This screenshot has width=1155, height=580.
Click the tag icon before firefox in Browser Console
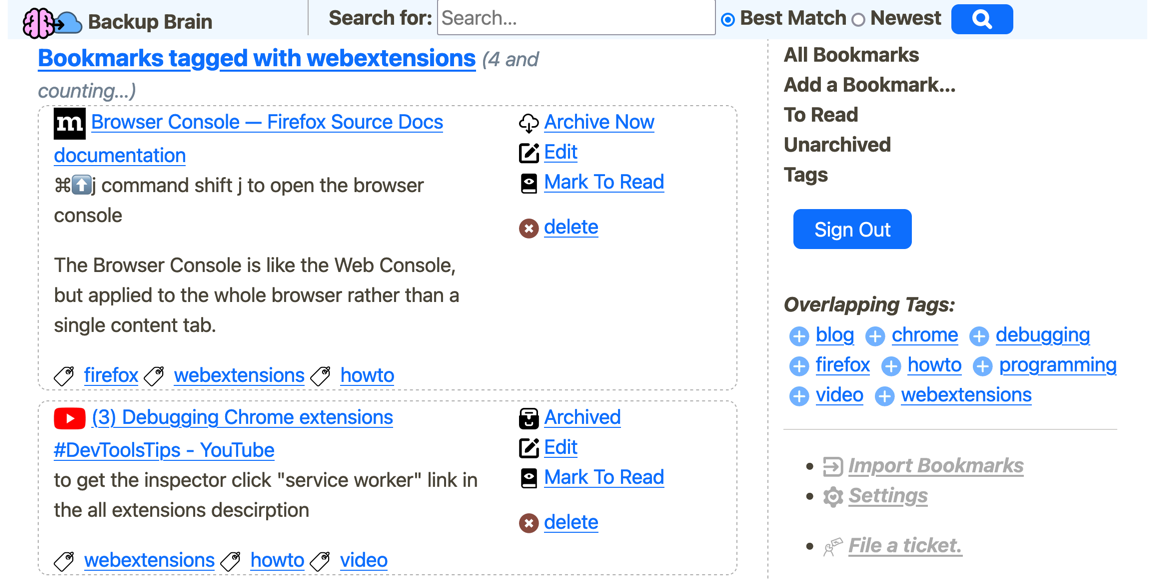pos(64,376)
